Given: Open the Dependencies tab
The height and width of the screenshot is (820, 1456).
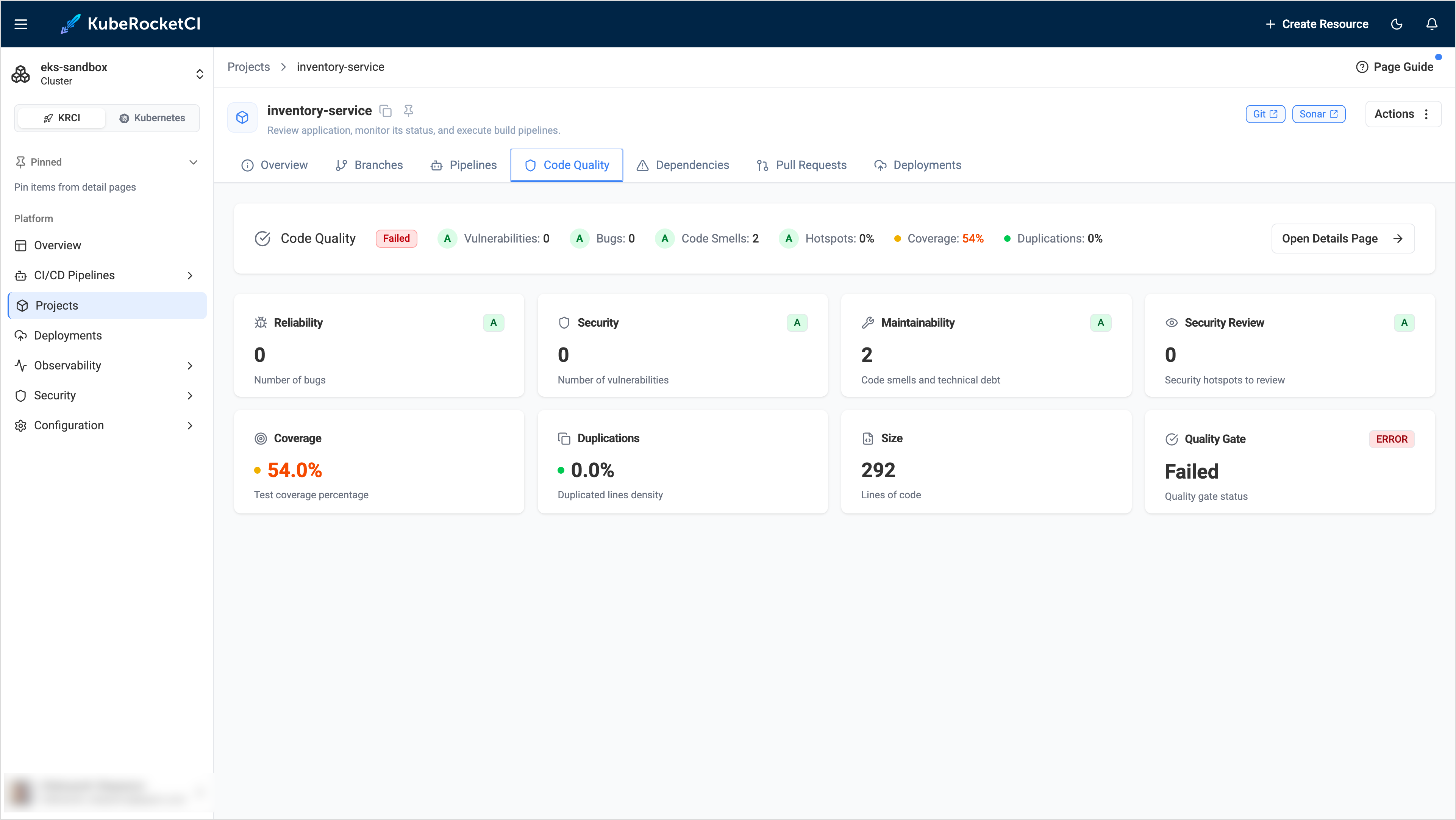Looking at the screenshot, I should tap(683, 165).
